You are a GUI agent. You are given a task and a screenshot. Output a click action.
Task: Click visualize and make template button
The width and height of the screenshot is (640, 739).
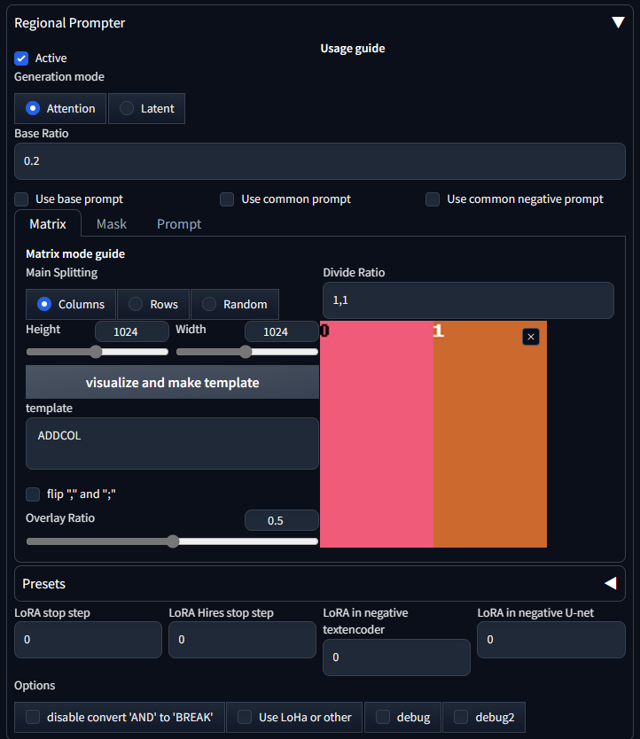click(172, 382)
